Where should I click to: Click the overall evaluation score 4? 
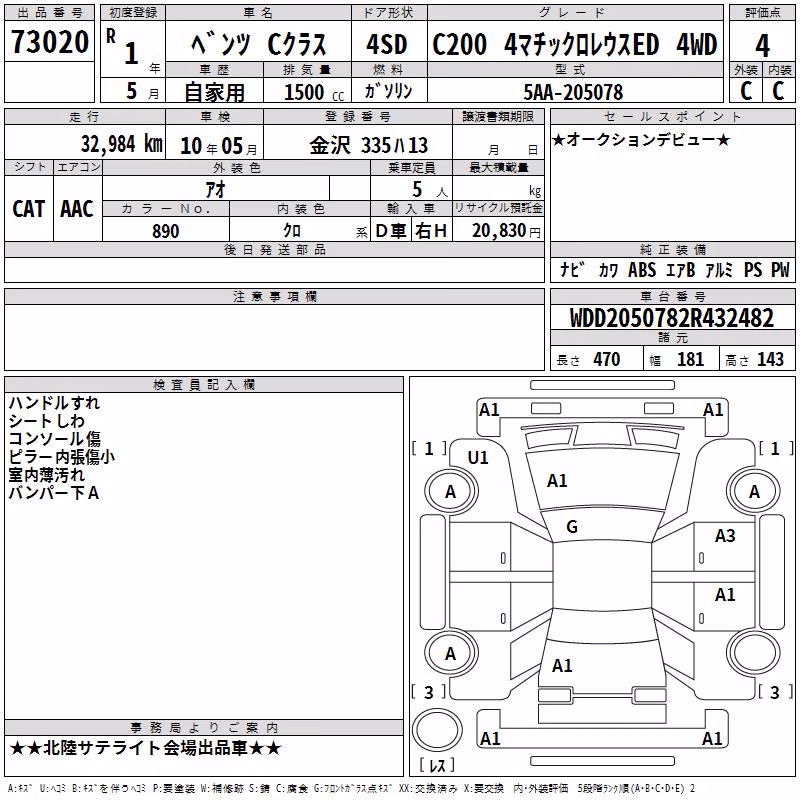click(762, 46)
